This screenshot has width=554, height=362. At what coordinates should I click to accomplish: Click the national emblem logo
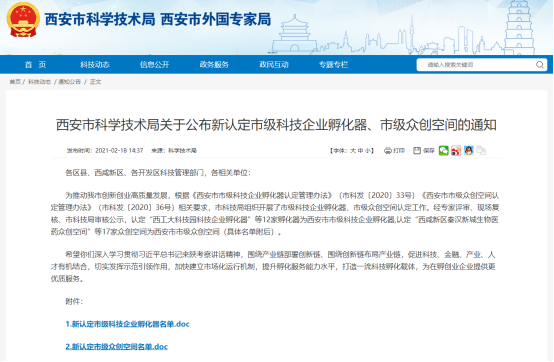[x=23, y=20]
